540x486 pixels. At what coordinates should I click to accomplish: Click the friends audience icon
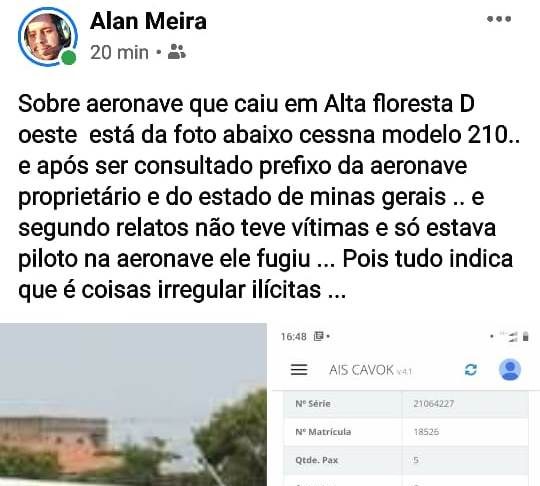click(x=177, y=52)
